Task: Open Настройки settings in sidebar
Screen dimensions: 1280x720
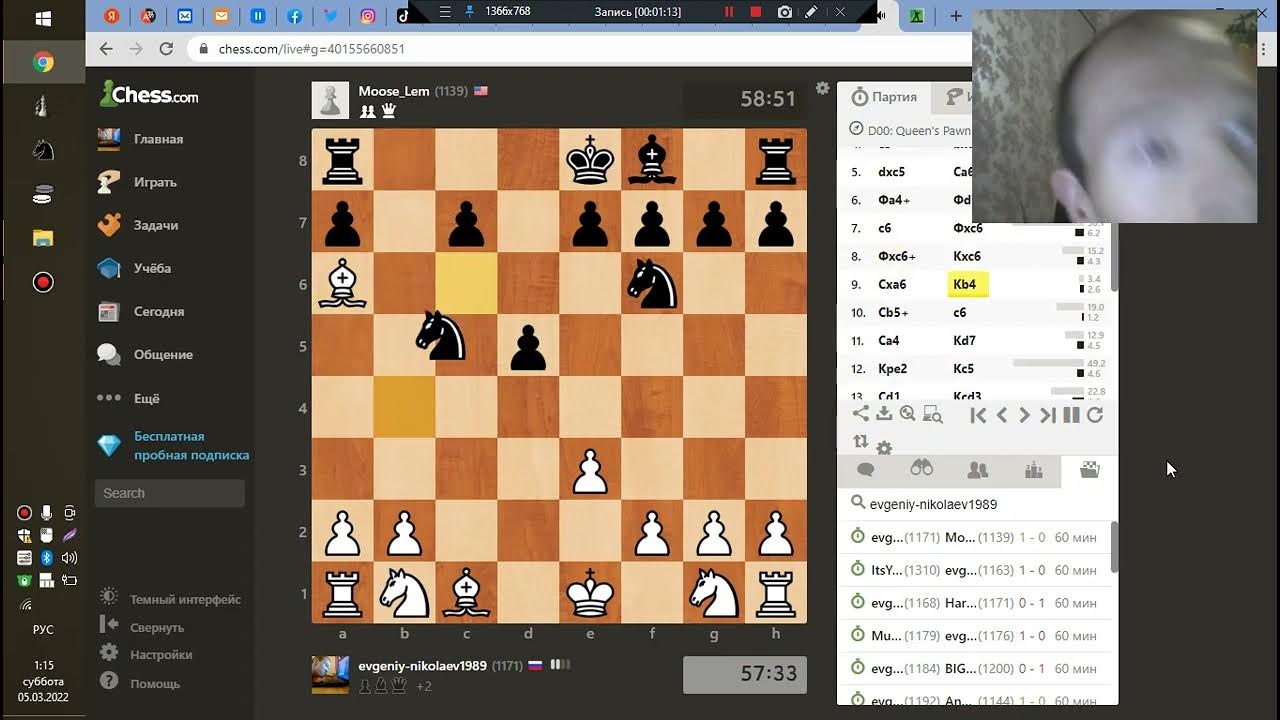Action: click(x=147, y=655)
